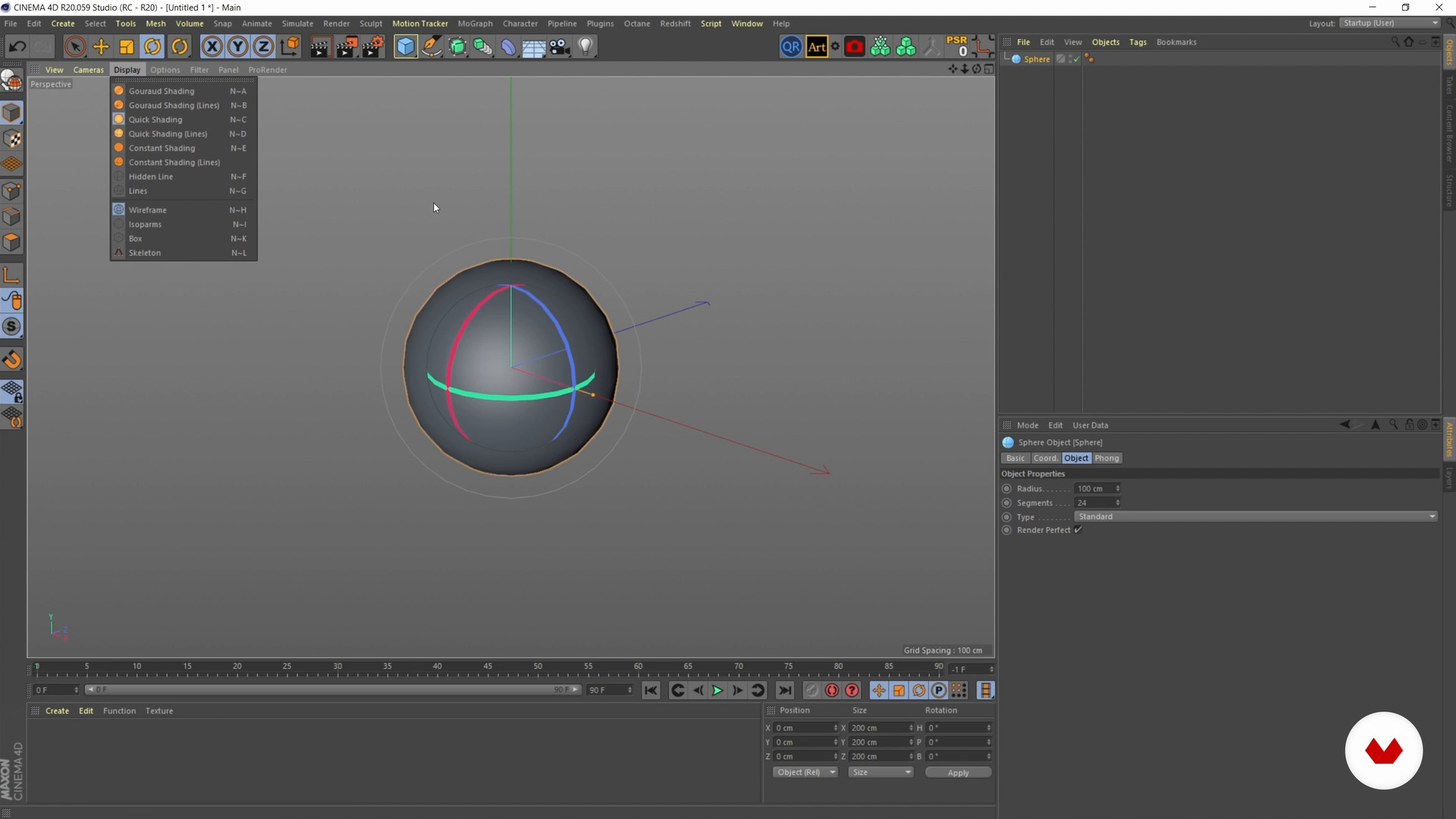Click the PSR reset icon
Viewport: 1456px width, 819px height.
point(957,47)
